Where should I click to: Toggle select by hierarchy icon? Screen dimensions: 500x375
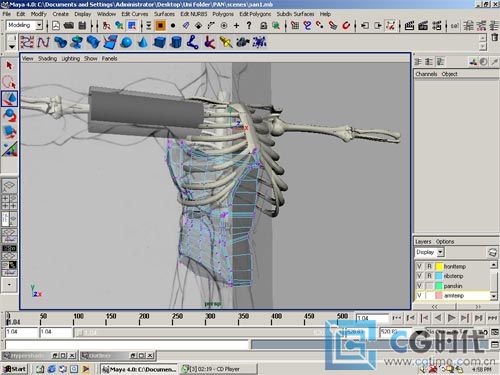[107, 25]
